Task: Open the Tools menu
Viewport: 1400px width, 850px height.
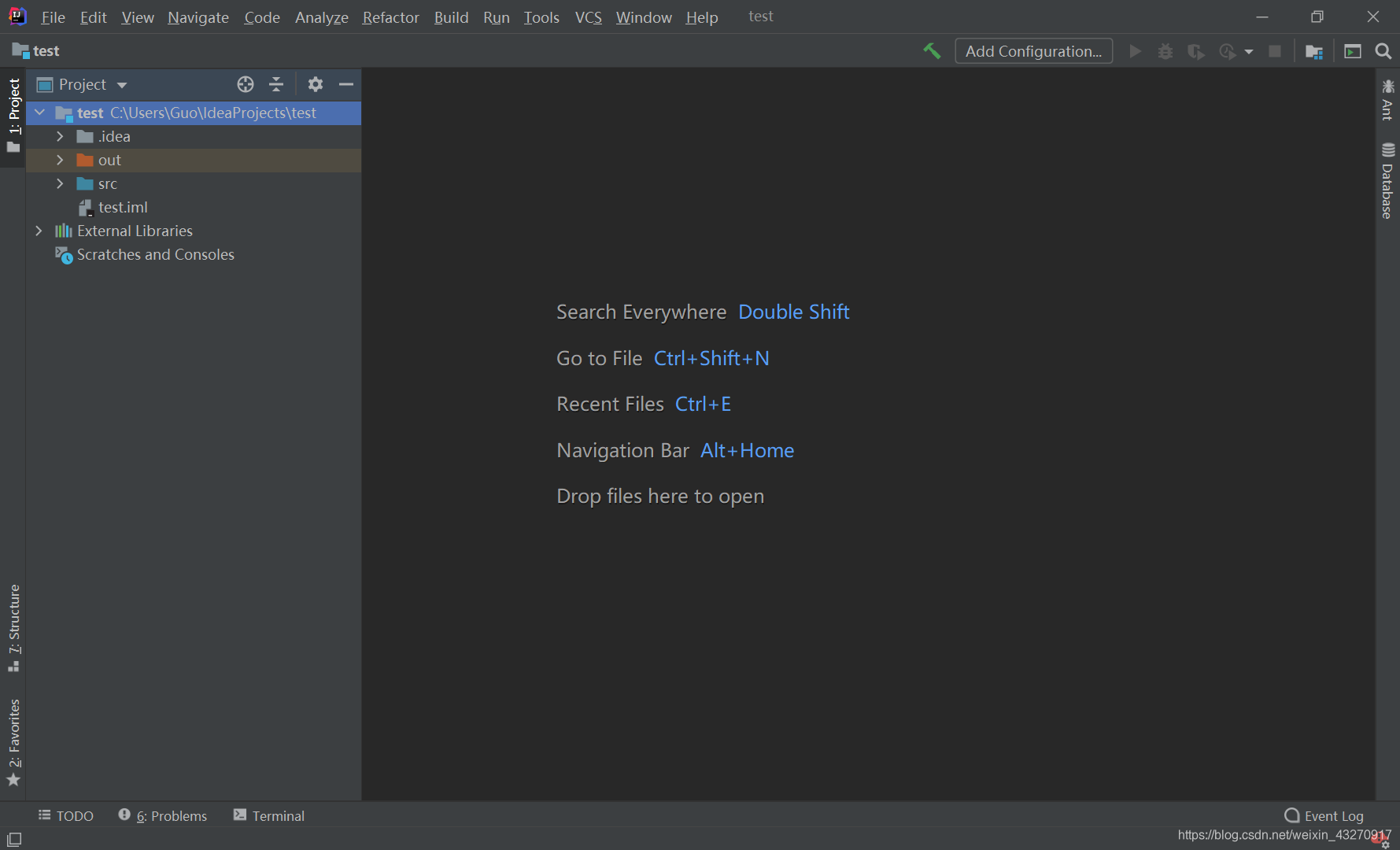Action: (541, 17)
